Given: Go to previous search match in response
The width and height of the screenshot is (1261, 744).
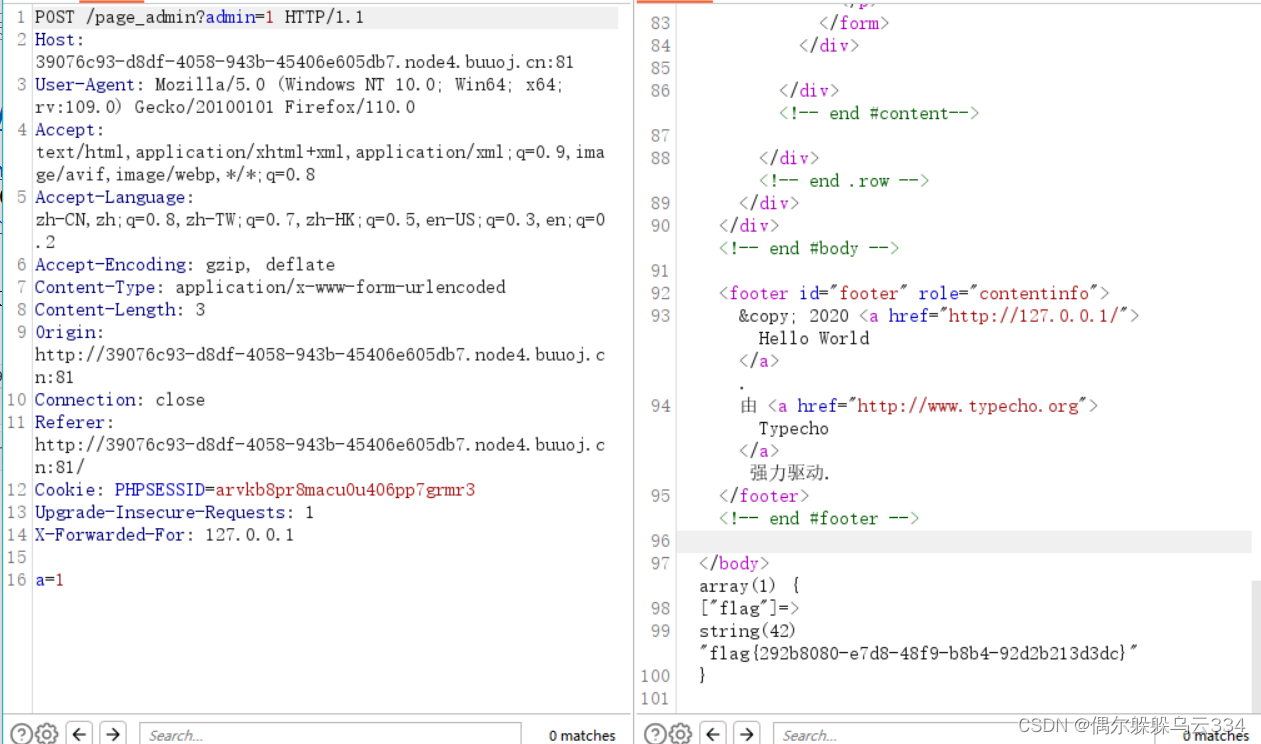Looking at the screenshot, I should coord(714,733).
